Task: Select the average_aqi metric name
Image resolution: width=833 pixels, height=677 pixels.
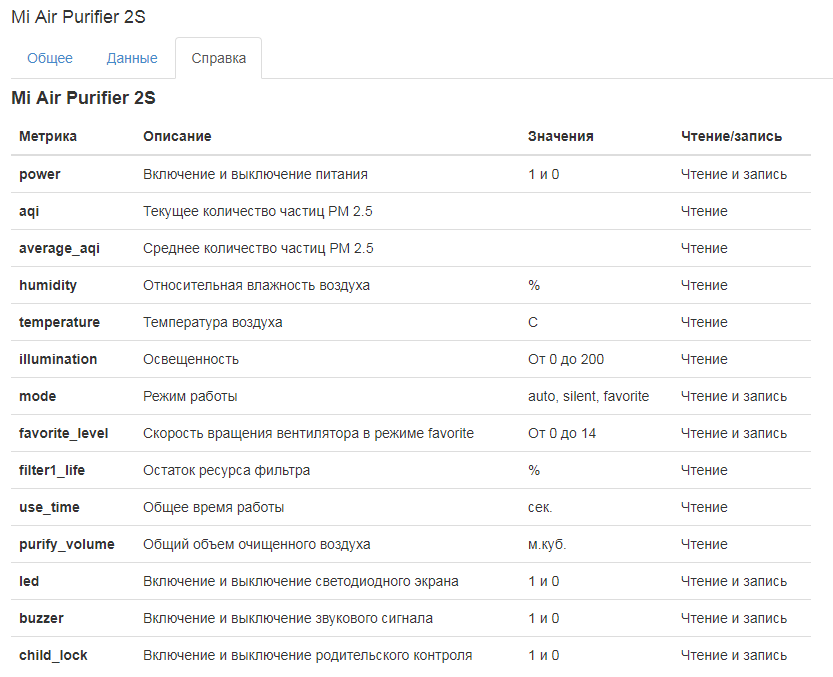Action: pyautogui.click(x=60, y=248)
